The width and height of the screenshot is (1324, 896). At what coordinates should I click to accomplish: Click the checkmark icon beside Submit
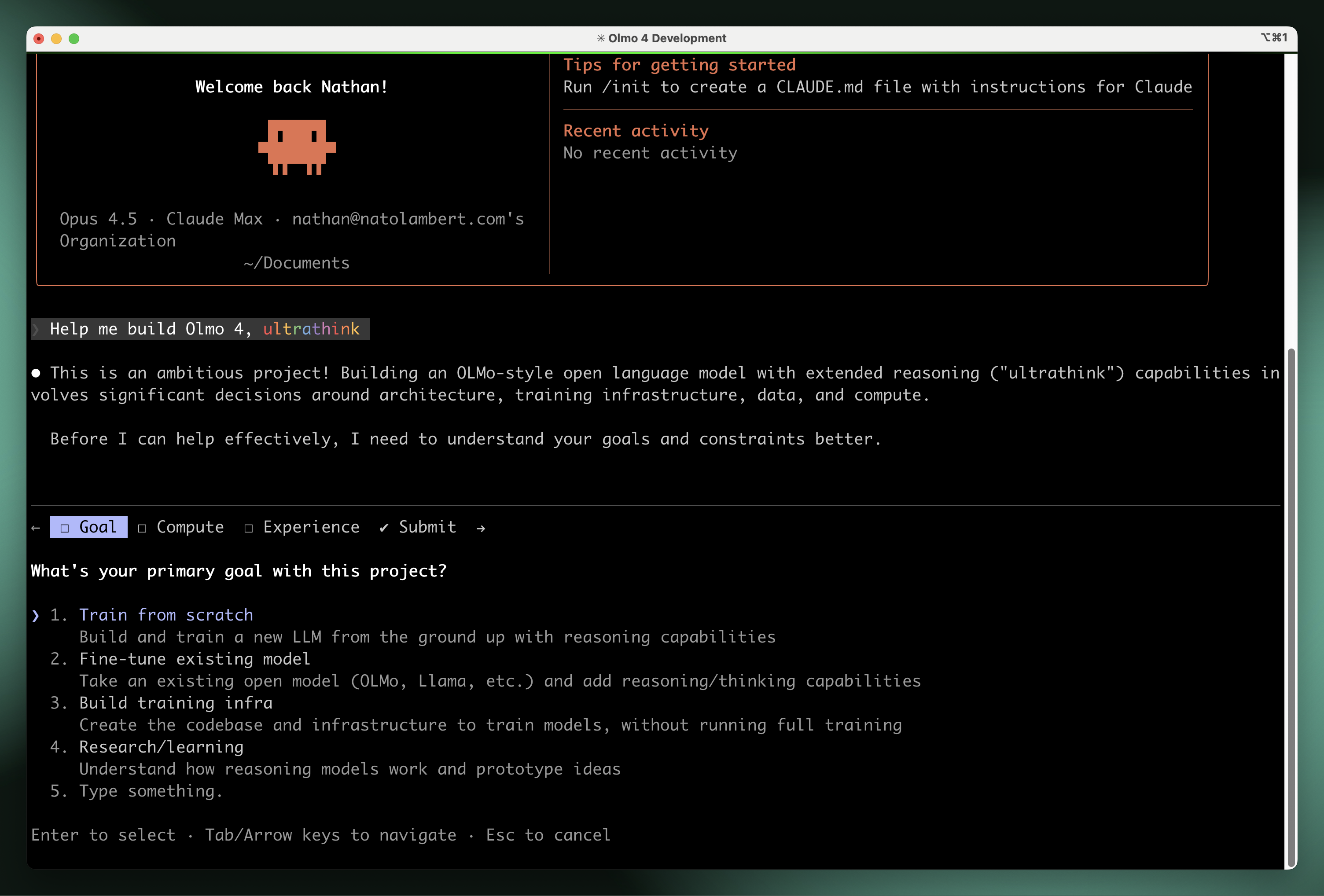(x=384, y=528)
